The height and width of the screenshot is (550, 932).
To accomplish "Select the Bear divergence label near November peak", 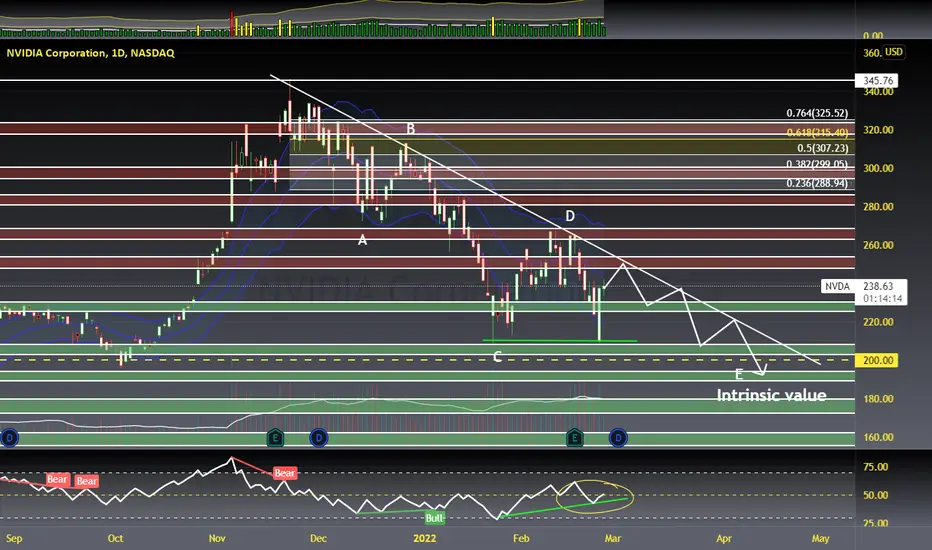I will point(284,473).
